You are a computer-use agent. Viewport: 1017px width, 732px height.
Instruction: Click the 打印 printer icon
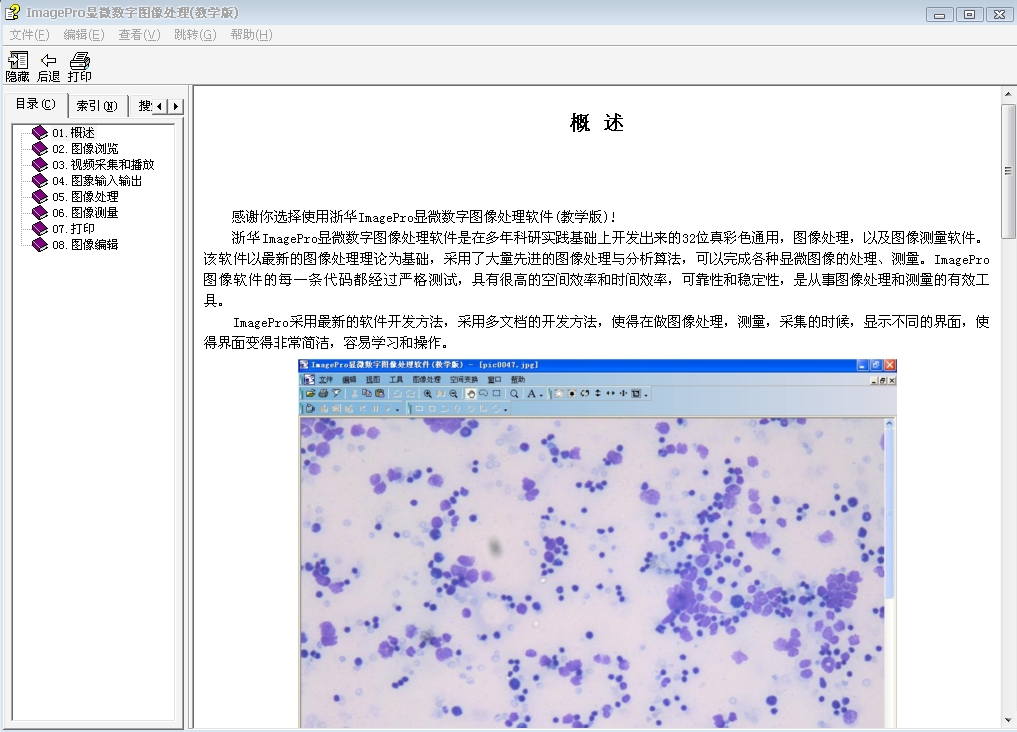tap(80, 66)
